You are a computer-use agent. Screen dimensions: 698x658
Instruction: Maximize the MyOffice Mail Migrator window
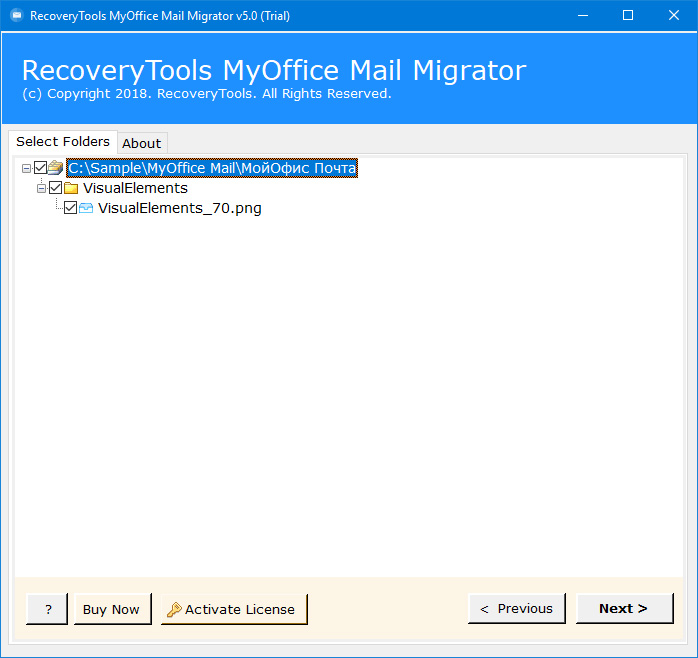[x=628, y=16]
